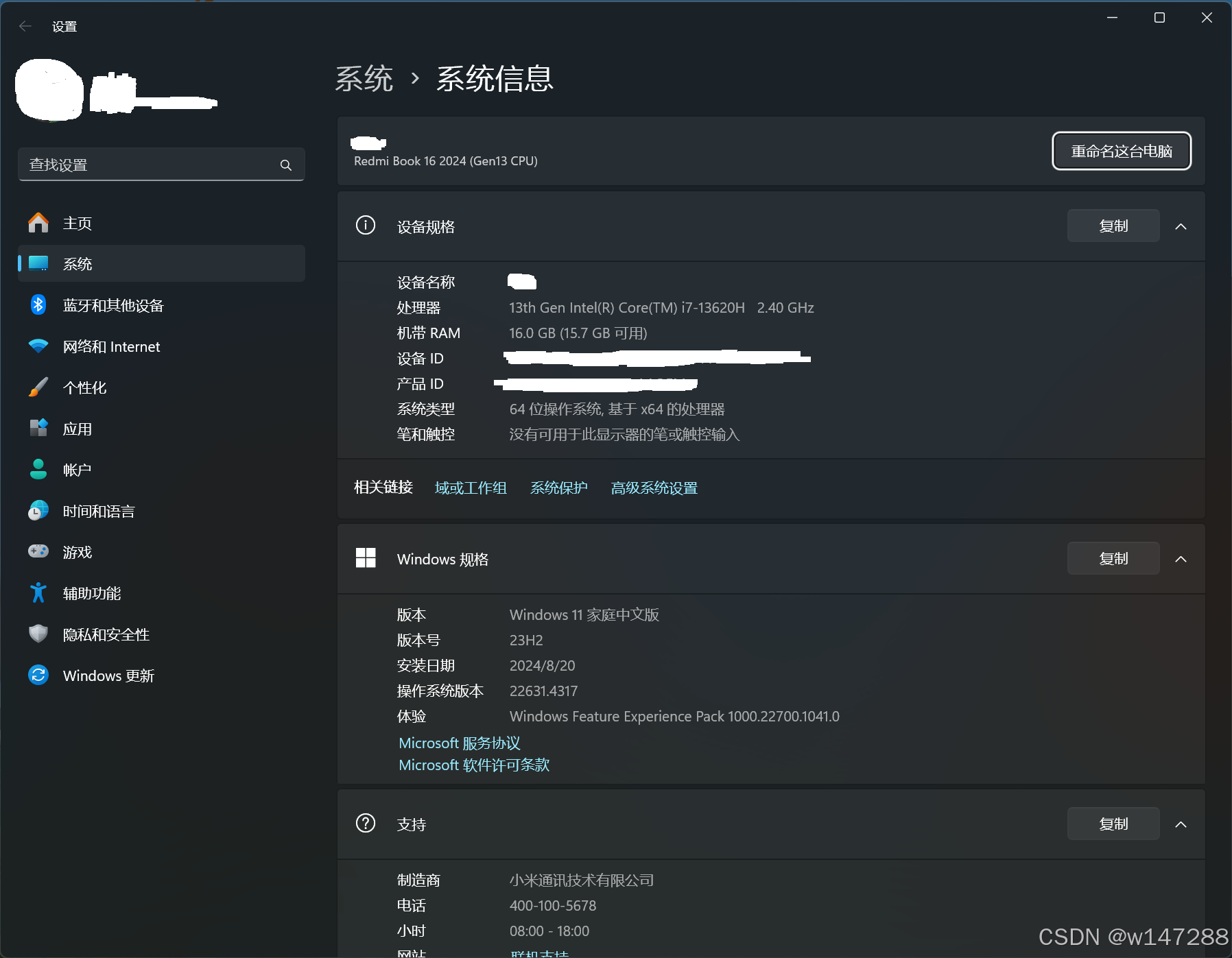Open 域或工作组 link

(471, 488)
